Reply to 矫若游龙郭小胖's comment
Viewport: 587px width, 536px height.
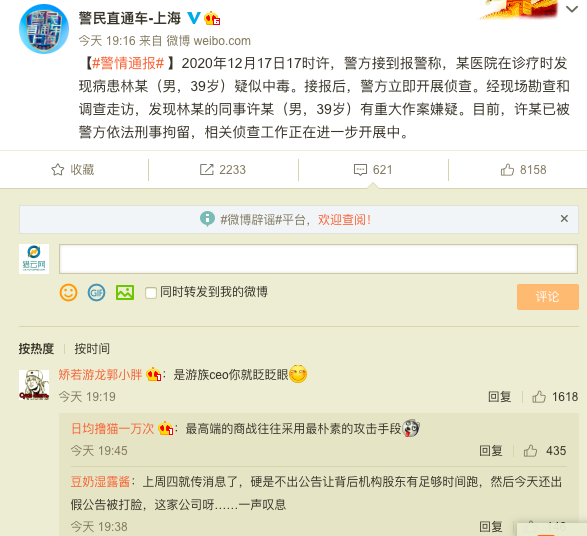pos(499,396)
